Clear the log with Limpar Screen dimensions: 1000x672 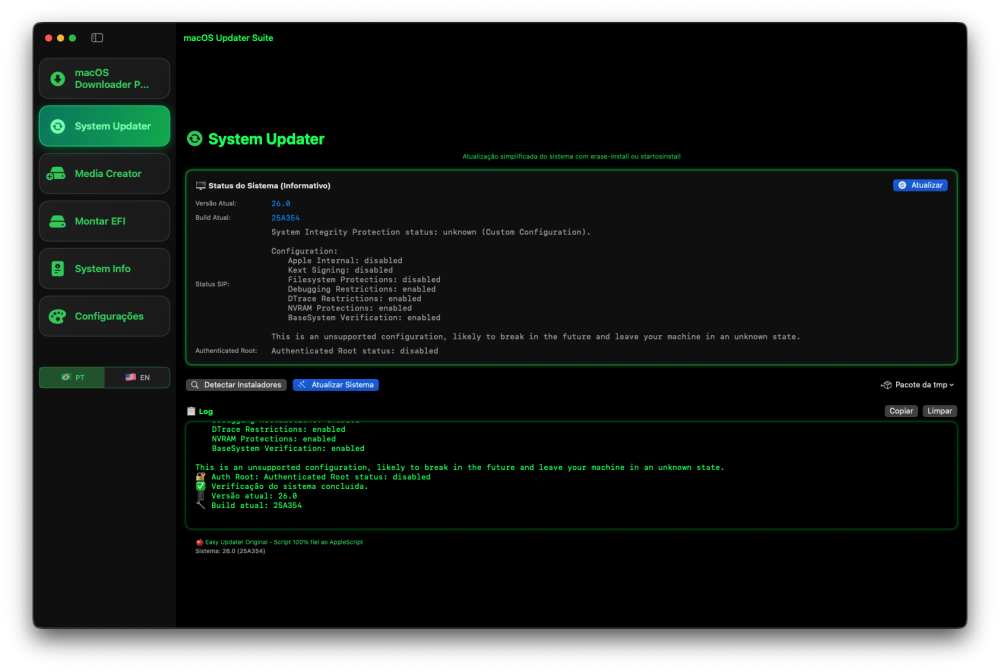(x=939, y=411)
